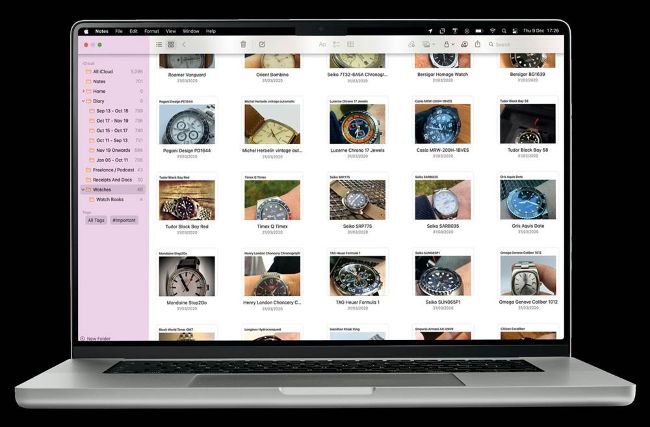Collapse the Diary folder
Image resolution: width=650 pixels, height=427 pixels.
point(83,101)
